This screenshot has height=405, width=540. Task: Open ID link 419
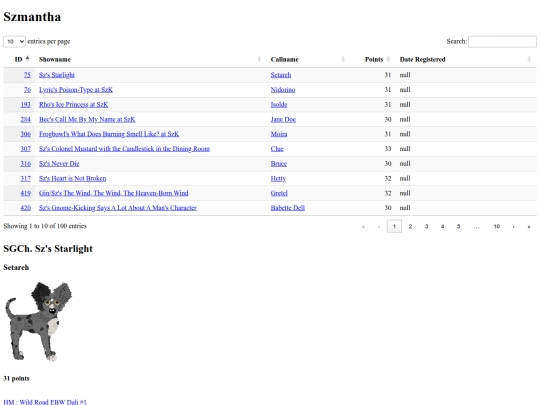click(x=25, y=193)
